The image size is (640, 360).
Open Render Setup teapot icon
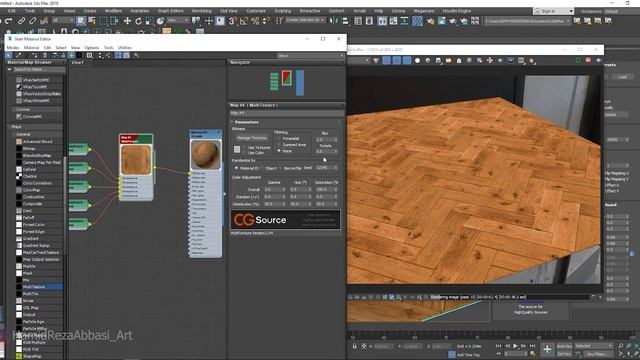point(430,21)
